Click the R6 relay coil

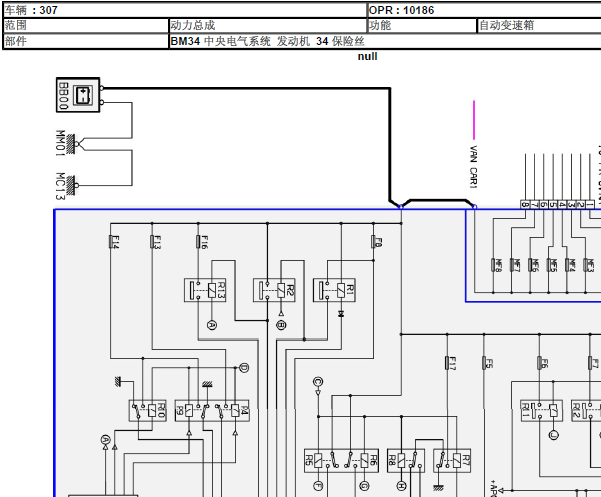tap(365, 461)
